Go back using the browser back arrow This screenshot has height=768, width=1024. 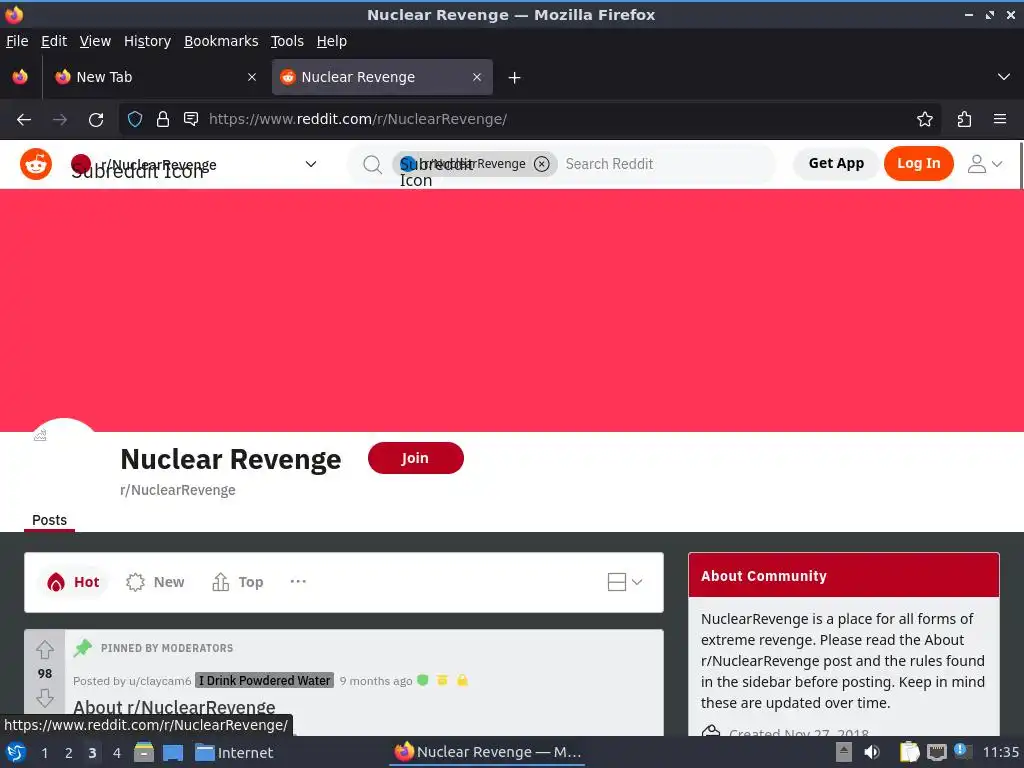(24, 120)
